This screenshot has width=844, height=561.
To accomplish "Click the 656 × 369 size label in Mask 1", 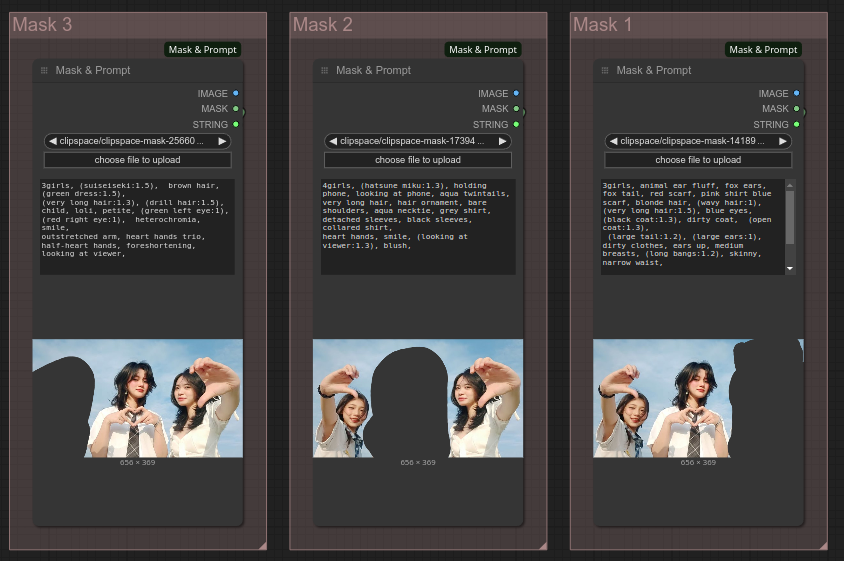I will (x=698, y=462).
